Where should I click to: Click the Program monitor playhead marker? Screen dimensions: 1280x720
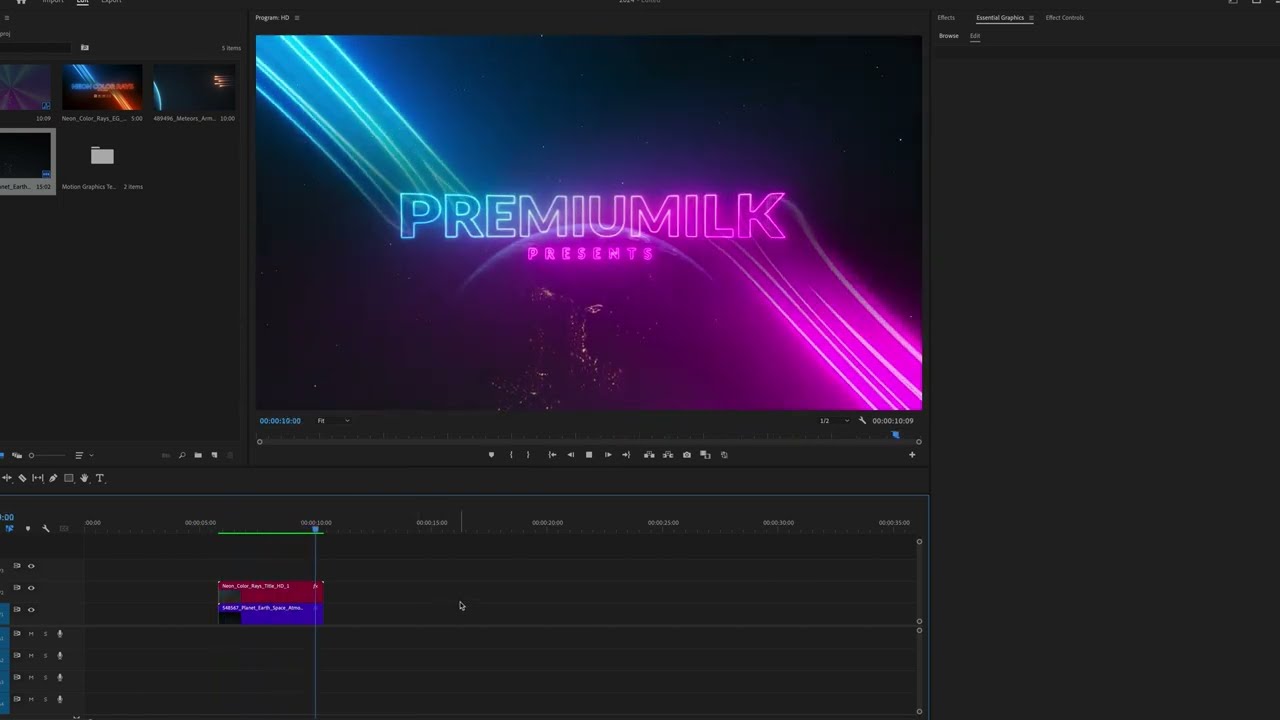(895, 434)
